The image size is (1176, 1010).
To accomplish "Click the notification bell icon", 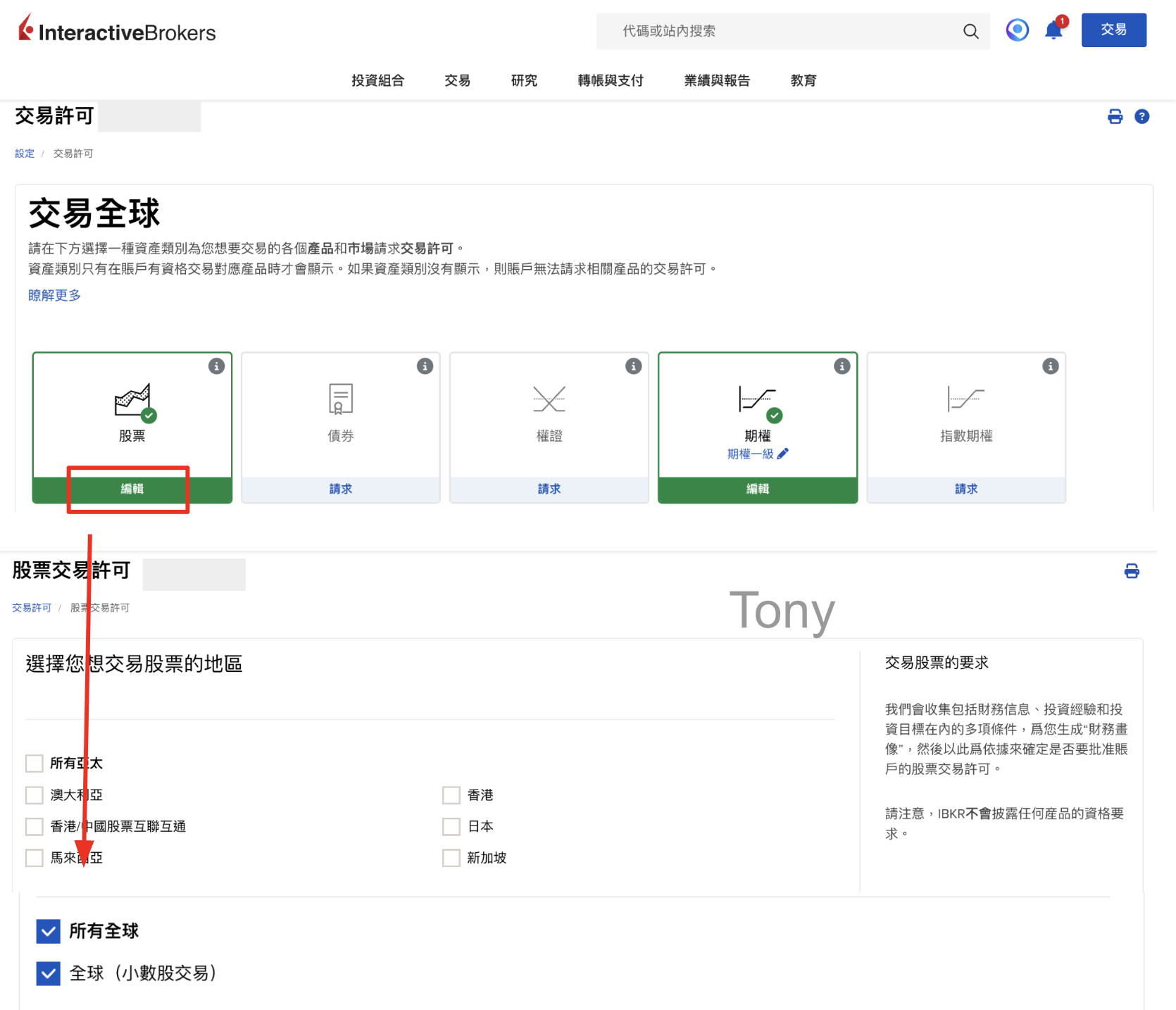I will click(1053, 31).
